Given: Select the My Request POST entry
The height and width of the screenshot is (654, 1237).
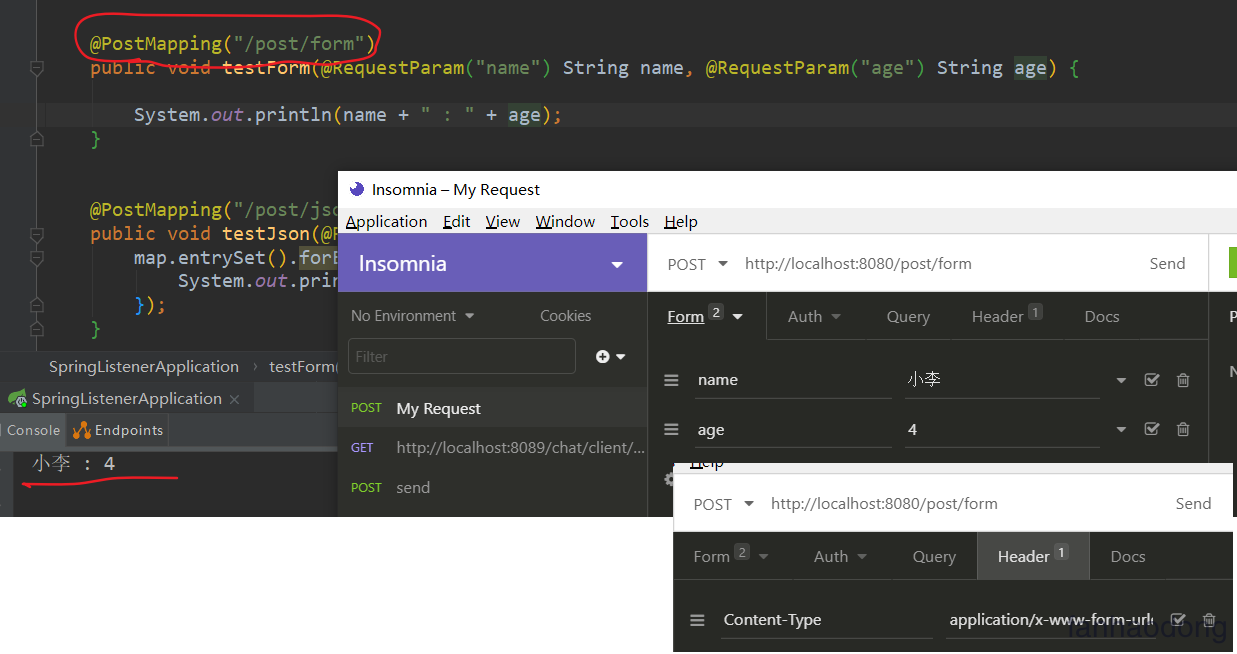Looking at the screenshot, I should click(x=493, y=408).
